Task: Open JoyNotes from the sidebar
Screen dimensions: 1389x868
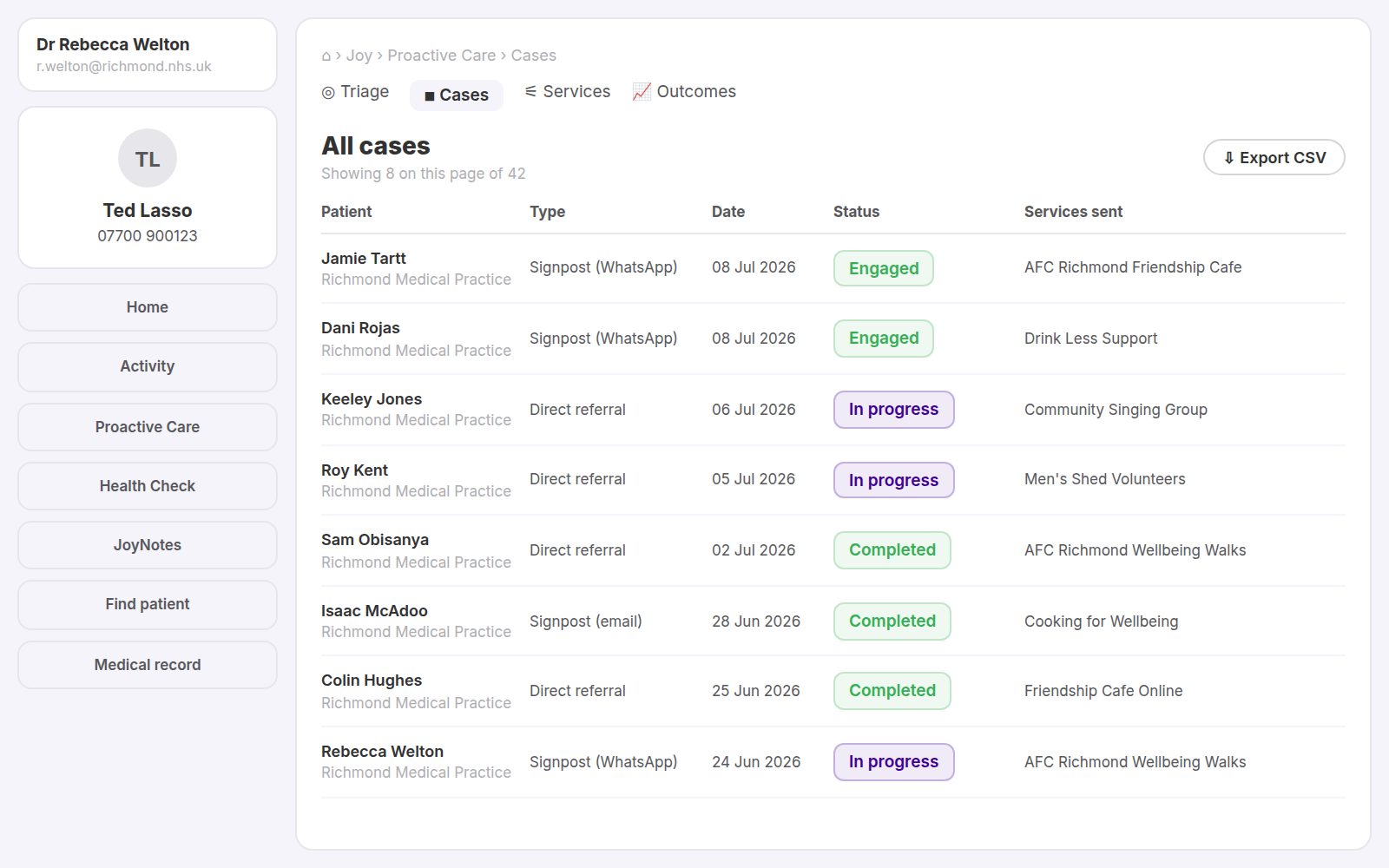Action: 148,545
